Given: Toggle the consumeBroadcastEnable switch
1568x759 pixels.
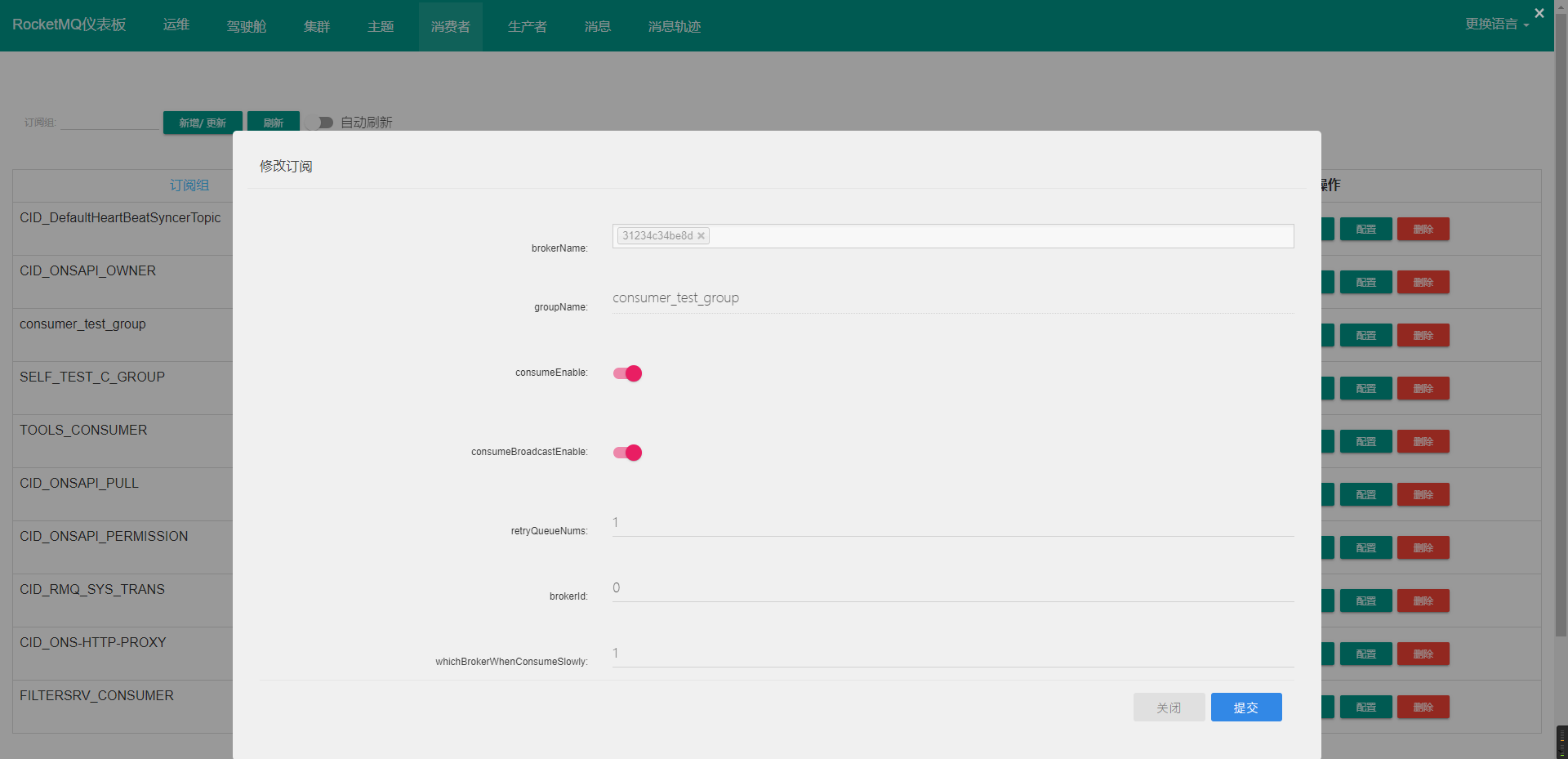Looking at the screenshot, I should [627, 453].
